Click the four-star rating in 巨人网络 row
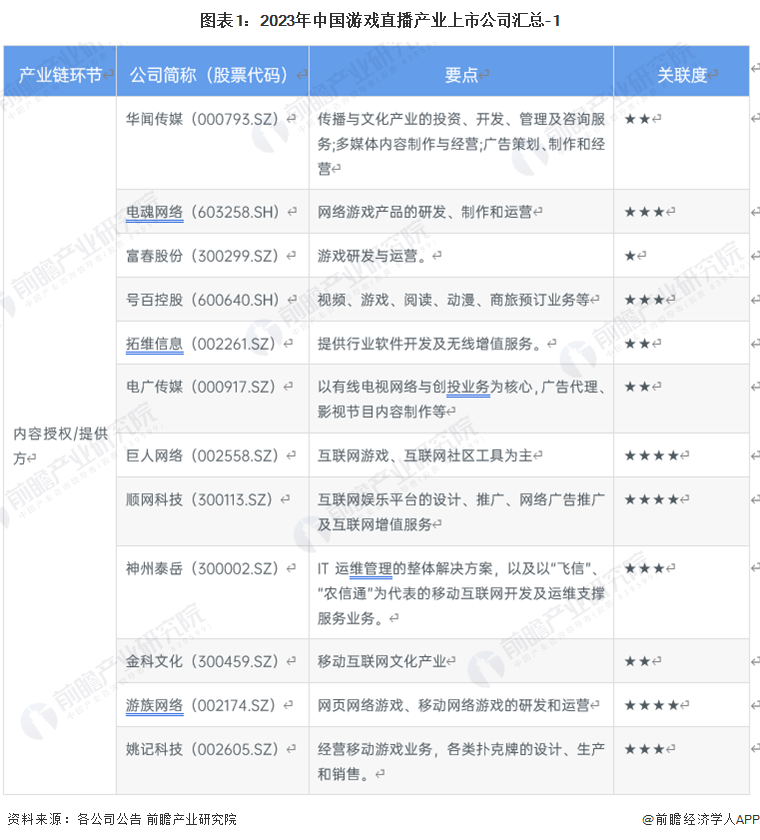 (652, 455)
